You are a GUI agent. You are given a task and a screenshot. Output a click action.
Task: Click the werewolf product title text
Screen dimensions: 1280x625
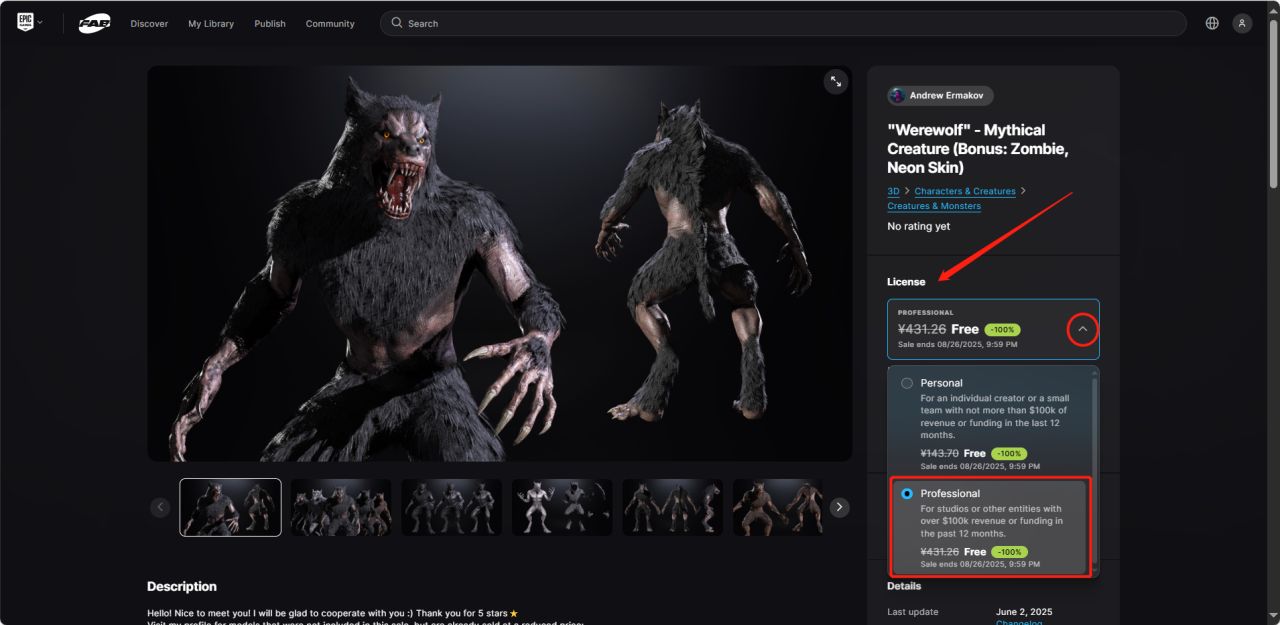tap(978, 148)
